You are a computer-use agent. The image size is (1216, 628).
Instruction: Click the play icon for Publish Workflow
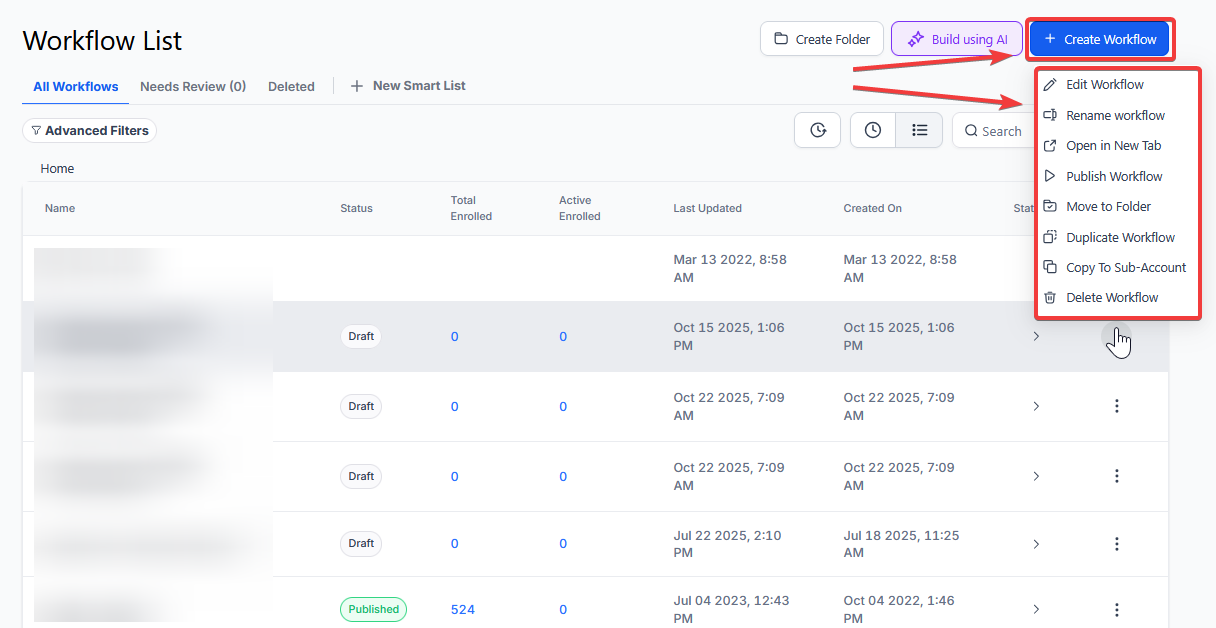click(x=1050, y=176)
